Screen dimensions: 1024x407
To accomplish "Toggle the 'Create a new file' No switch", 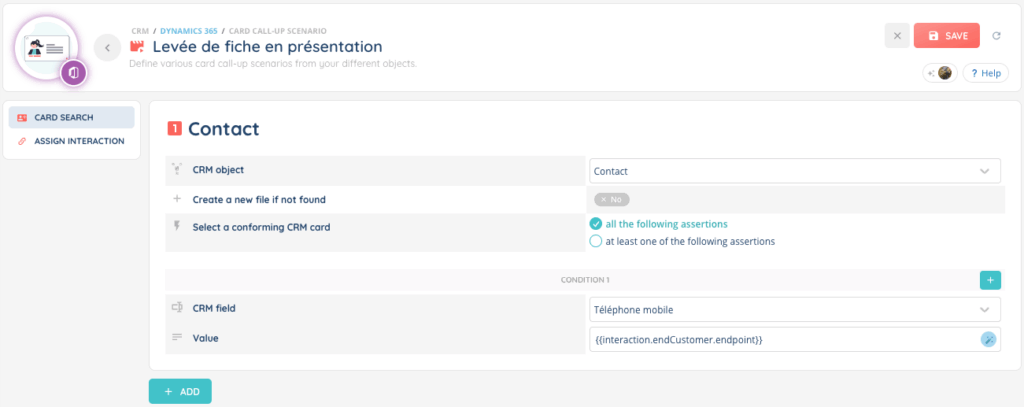I will (x=611, y=199).
